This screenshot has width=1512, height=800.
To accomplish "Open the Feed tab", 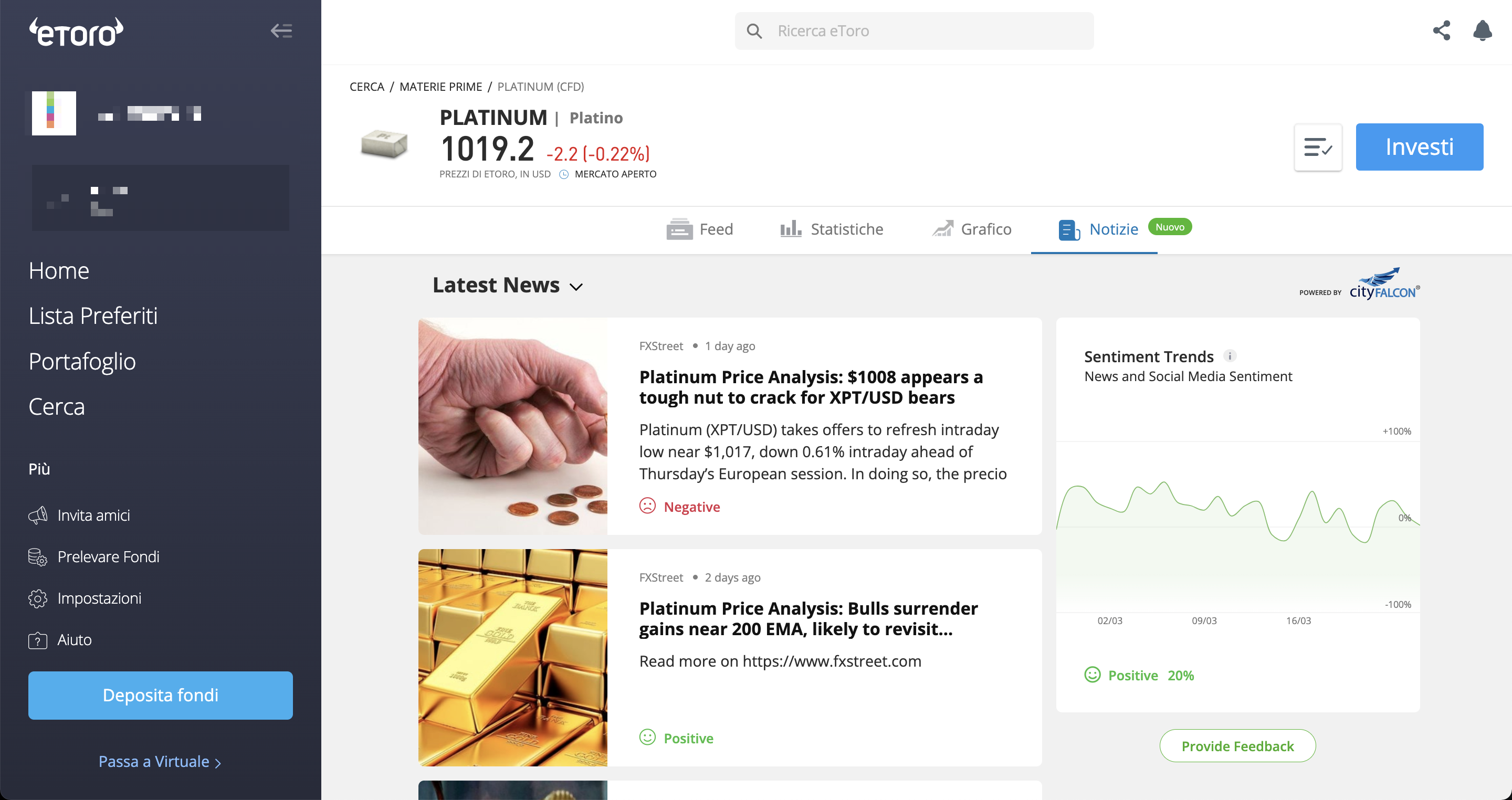I will [x=700, y=229].
